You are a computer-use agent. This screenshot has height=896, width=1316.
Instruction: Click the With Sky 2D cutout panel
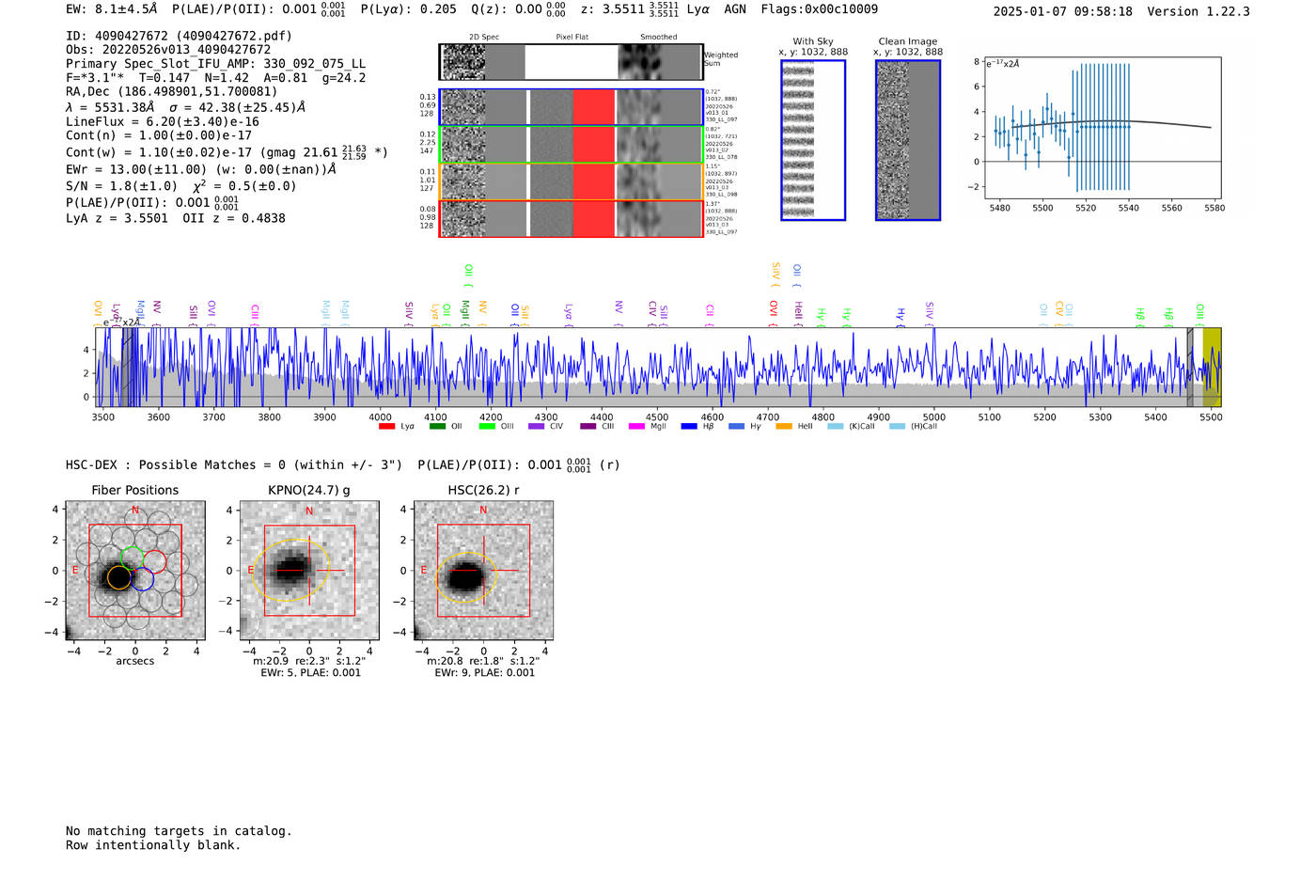[x=813, y=140]
